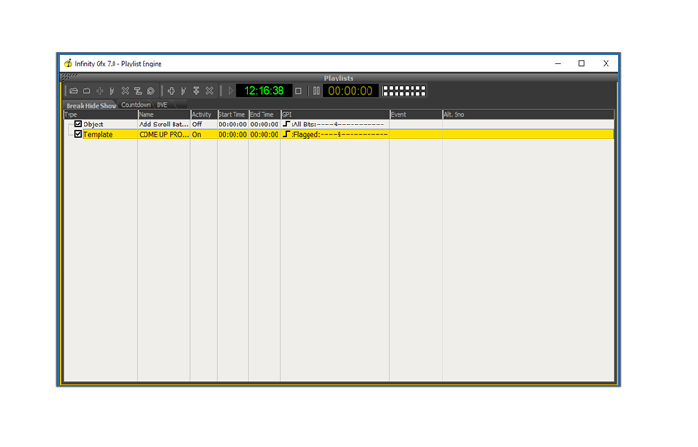Click the open playlist icon starting the toolbar

tap(74, 91)
